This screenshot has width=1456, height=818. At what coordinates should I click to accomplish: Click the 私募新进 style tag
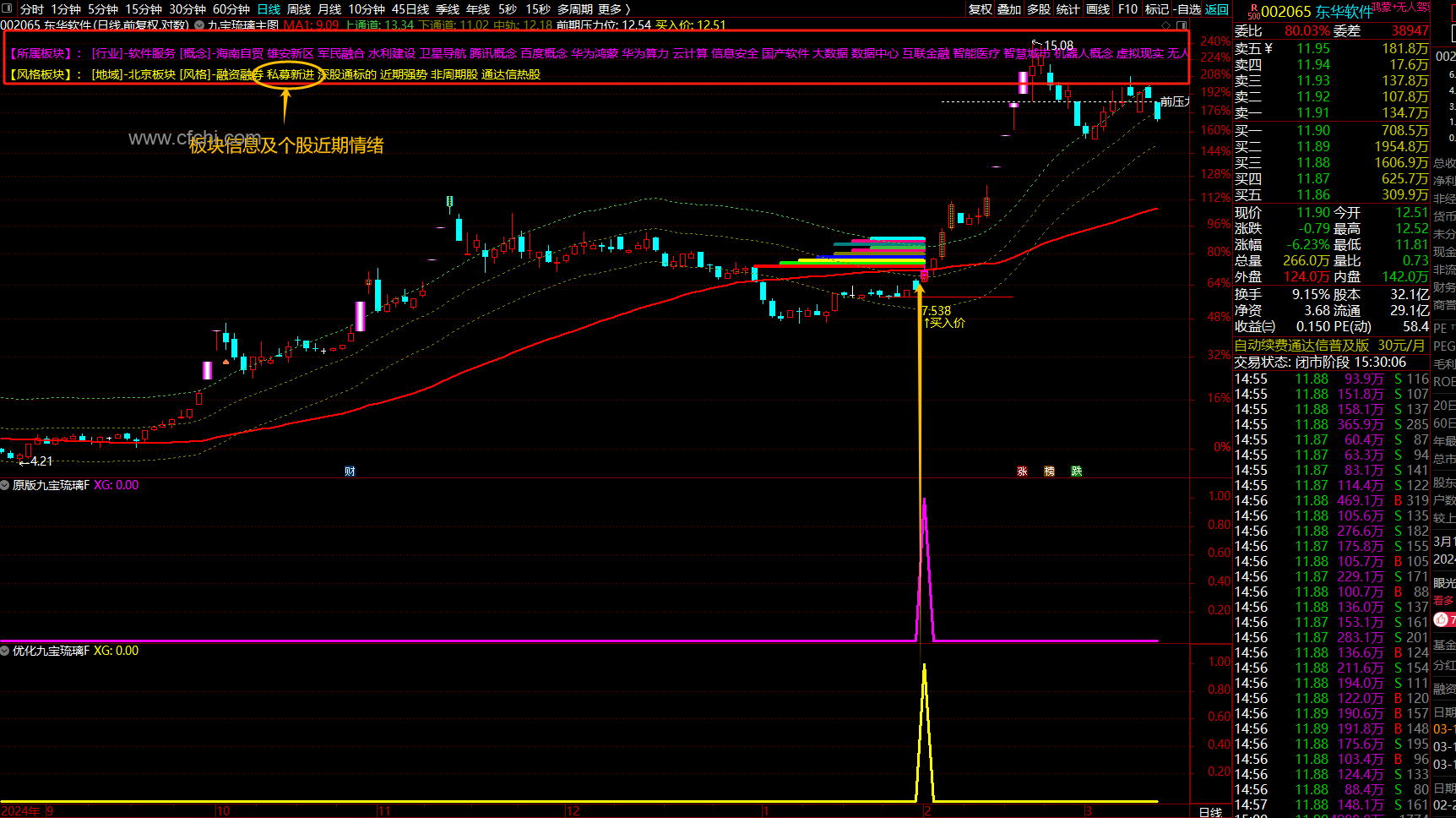(x=291, y=74)
